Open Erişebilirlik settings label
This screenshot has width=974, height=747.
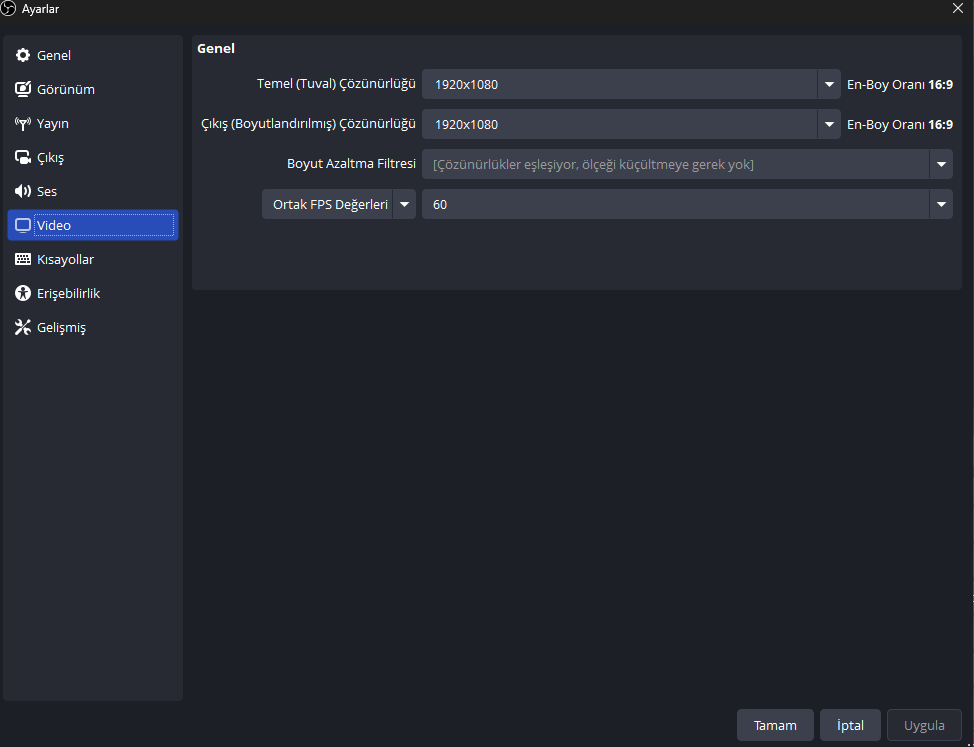[68, 294]
